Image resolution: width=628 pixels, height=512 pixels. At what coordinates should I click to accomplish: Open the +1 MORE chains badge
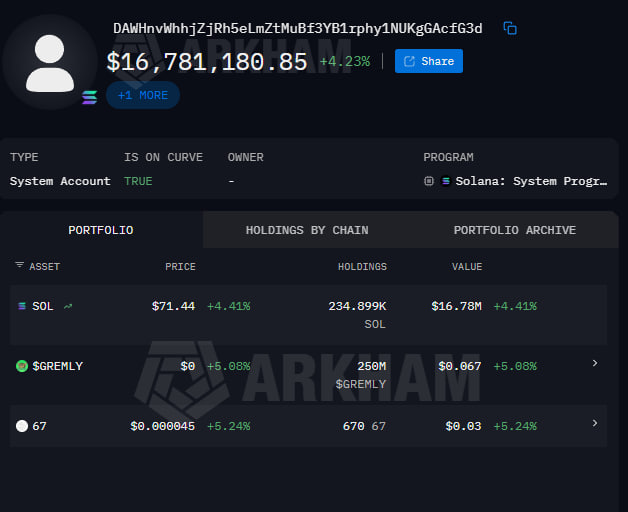click(143, 95)
